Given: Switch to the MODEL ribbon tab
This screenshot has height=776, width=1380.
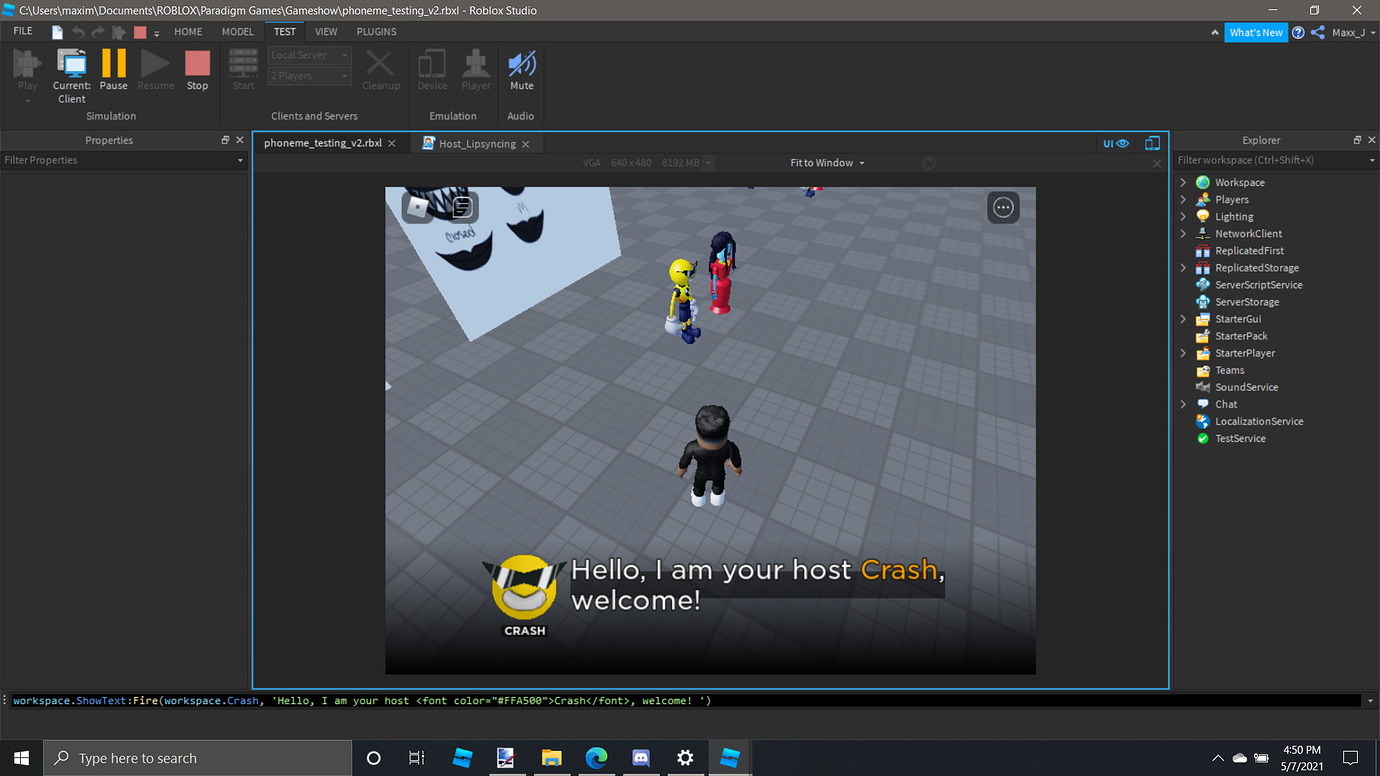Looking at the screenshot, I should (238, 32).
